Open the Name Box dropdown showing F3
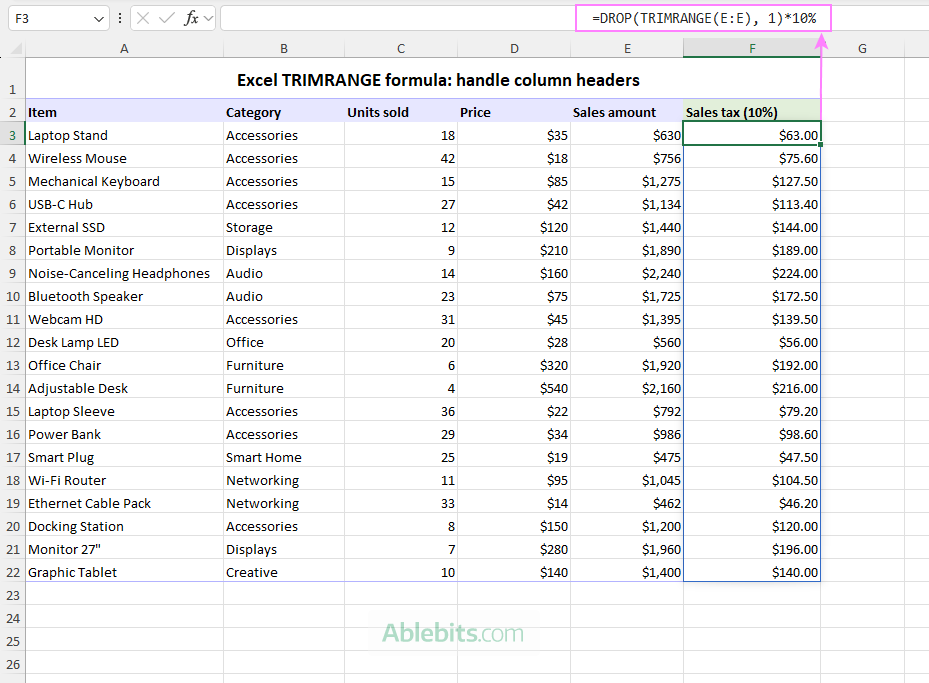 click(x=96, y=18)
